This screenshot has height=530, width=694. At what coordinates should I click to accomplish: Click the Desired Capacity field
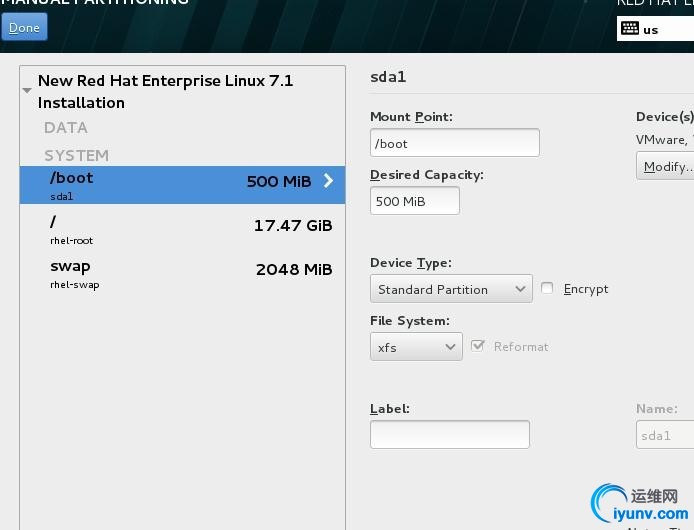coord(414,201)
